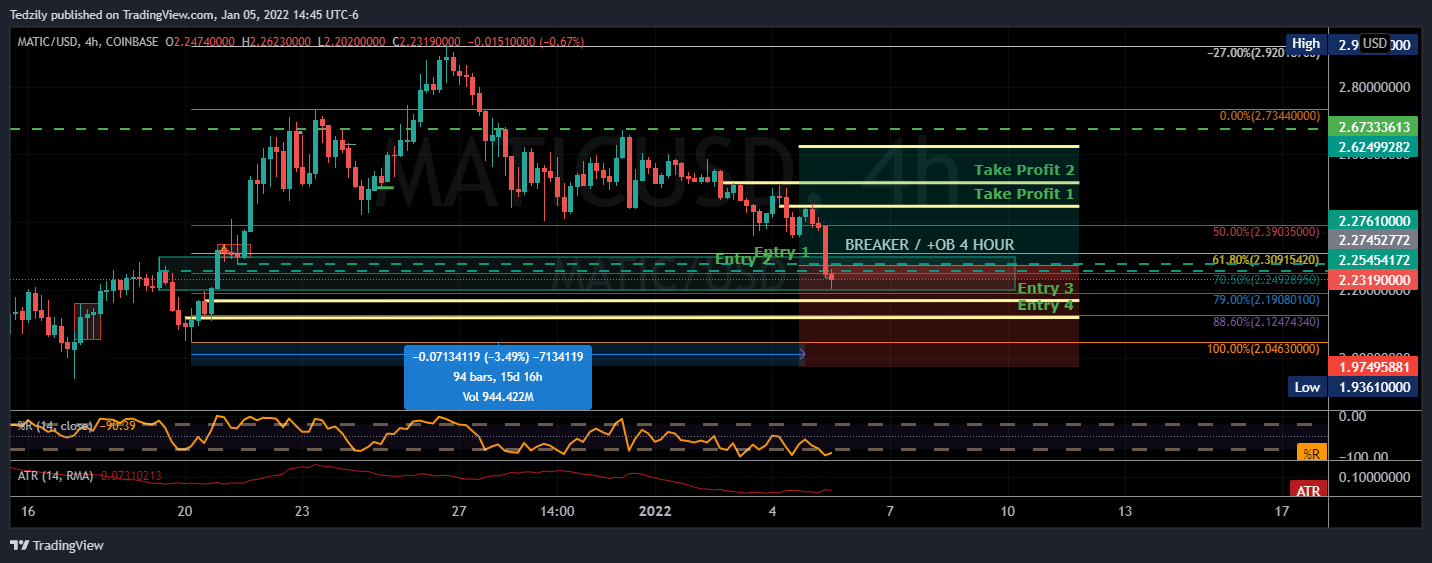Click the 79.00%(2.19080100) Fibonacci level label
This screenshot has width=1432, height=563.
[1266, 299]
